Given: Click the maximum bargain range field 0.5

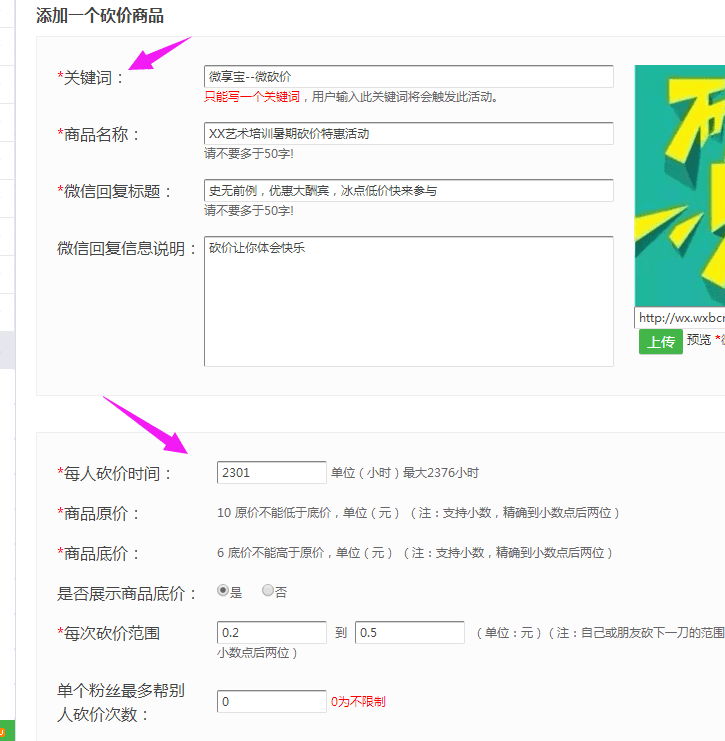Looking at the screenshot, I should [409, 633].
